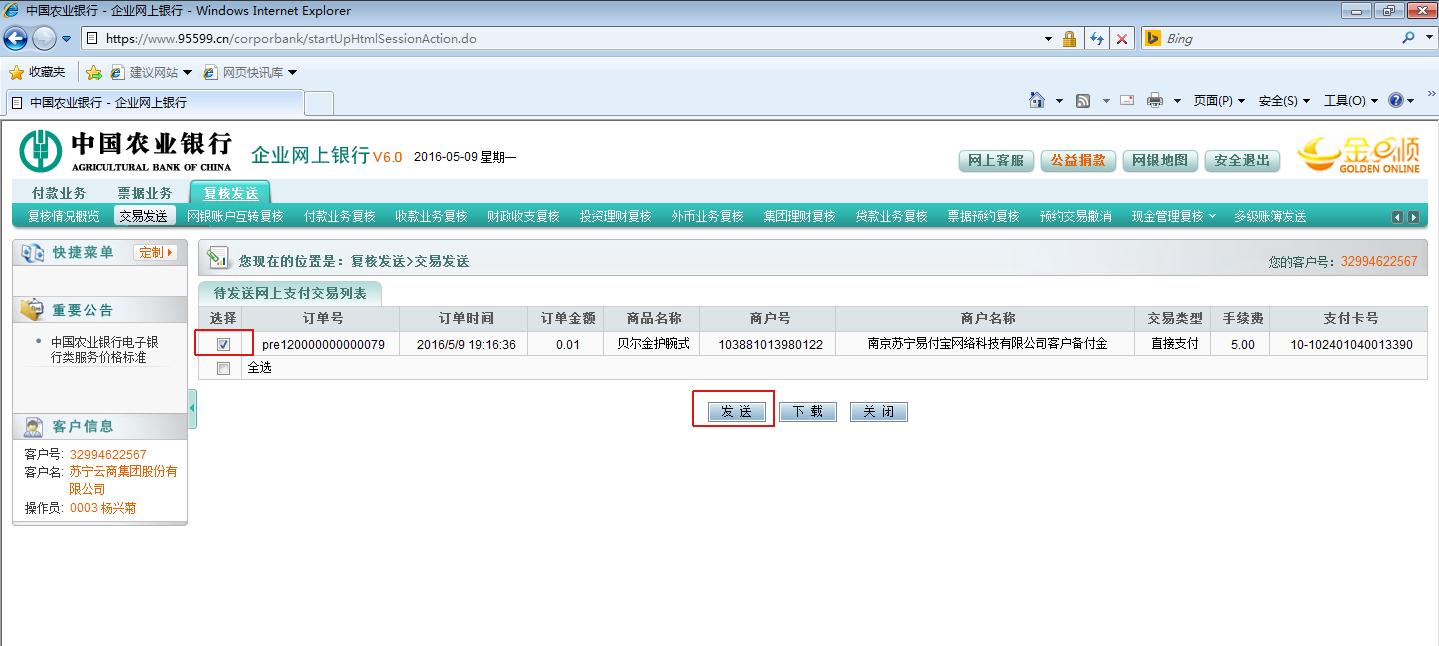Click the 安全退出 logout button
Viewport: 1439px width, 646px height.
(x=1242, y=160)
